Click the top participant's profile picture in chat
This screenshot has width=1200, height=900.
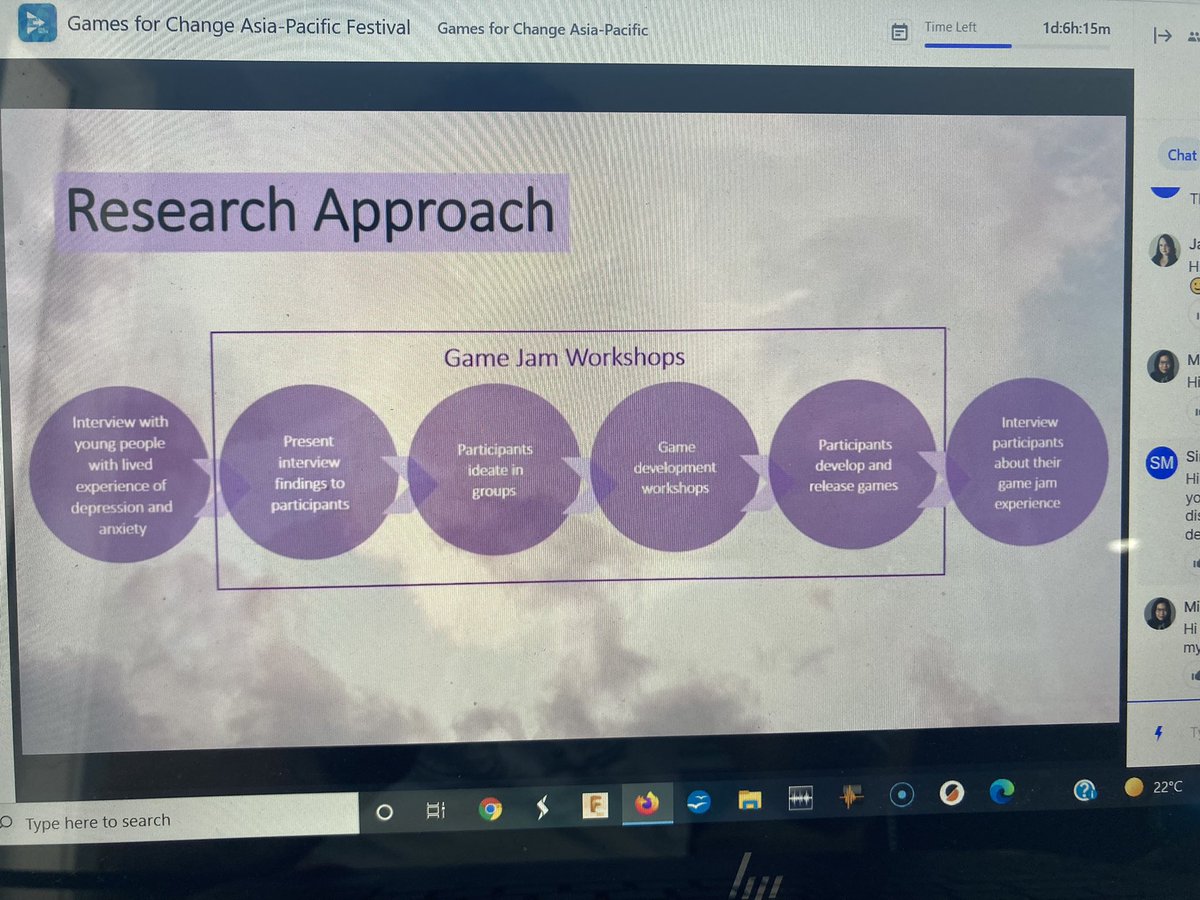point(1163,252)
